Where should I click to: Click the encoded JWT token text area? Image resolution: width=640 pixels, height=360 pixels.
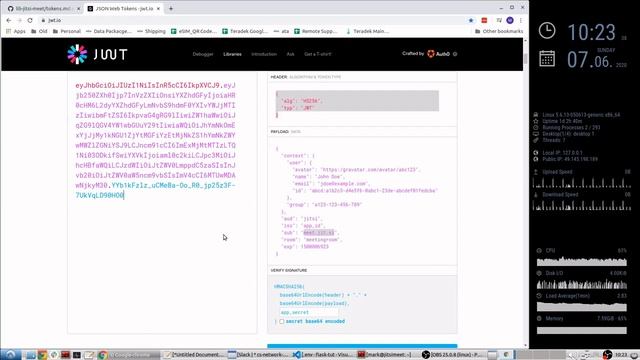(x=162, y=203)
